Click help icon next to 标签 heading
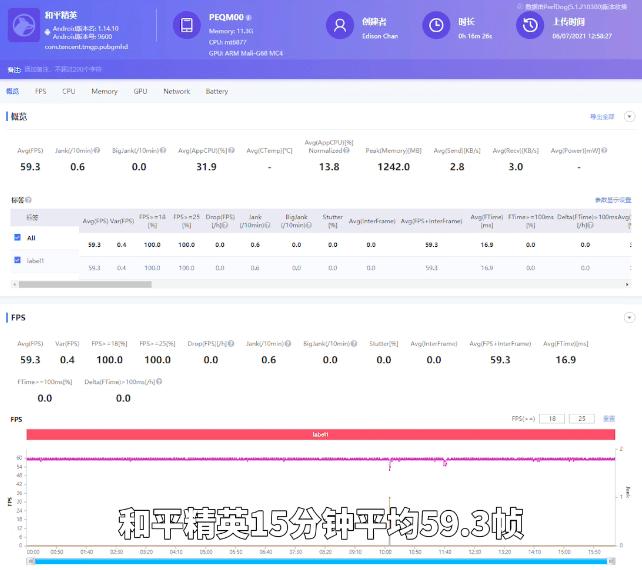 click(x=28, y=200)
